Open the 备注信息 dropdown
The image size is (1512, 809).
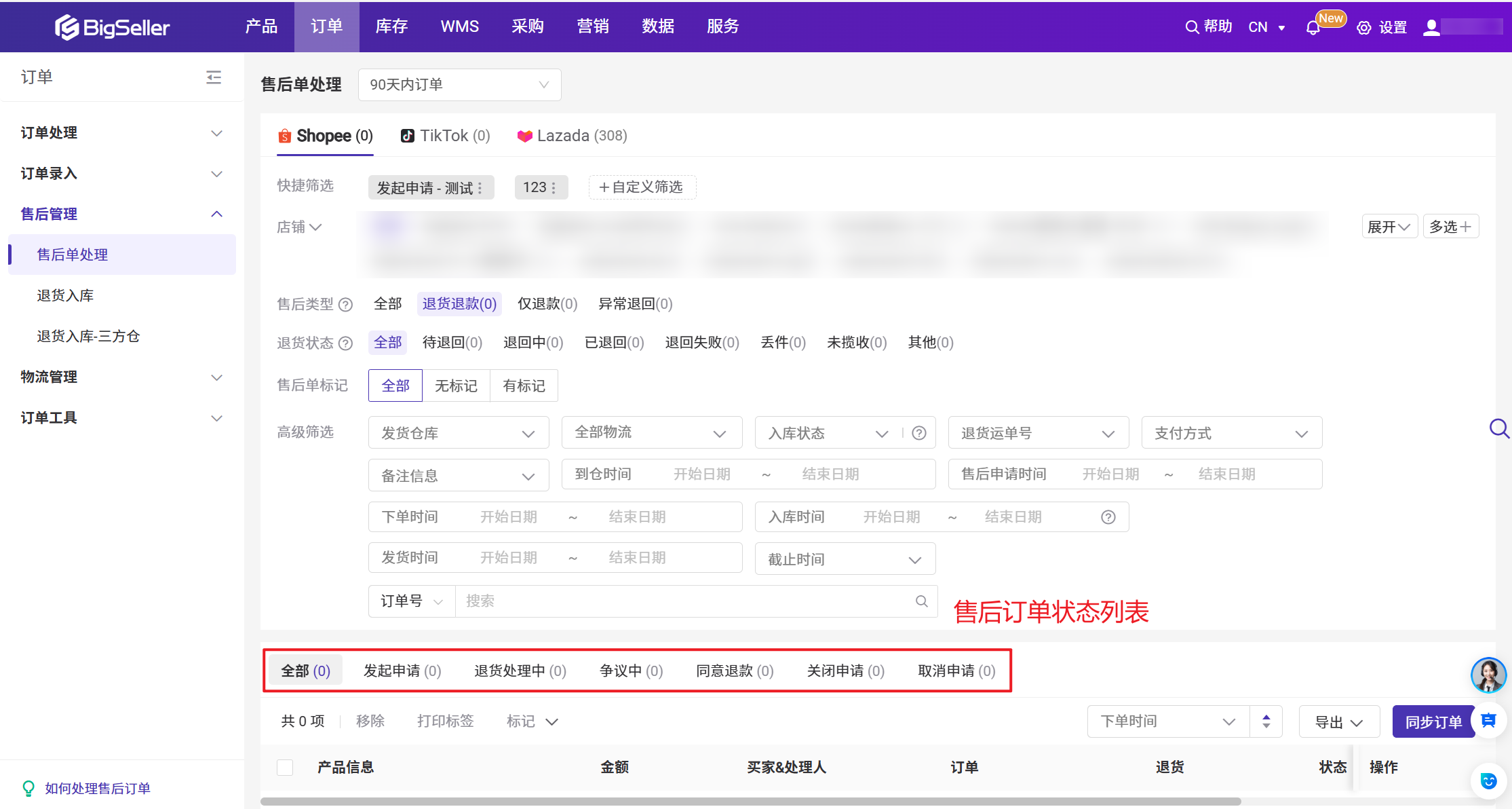[x=459, y=476]
